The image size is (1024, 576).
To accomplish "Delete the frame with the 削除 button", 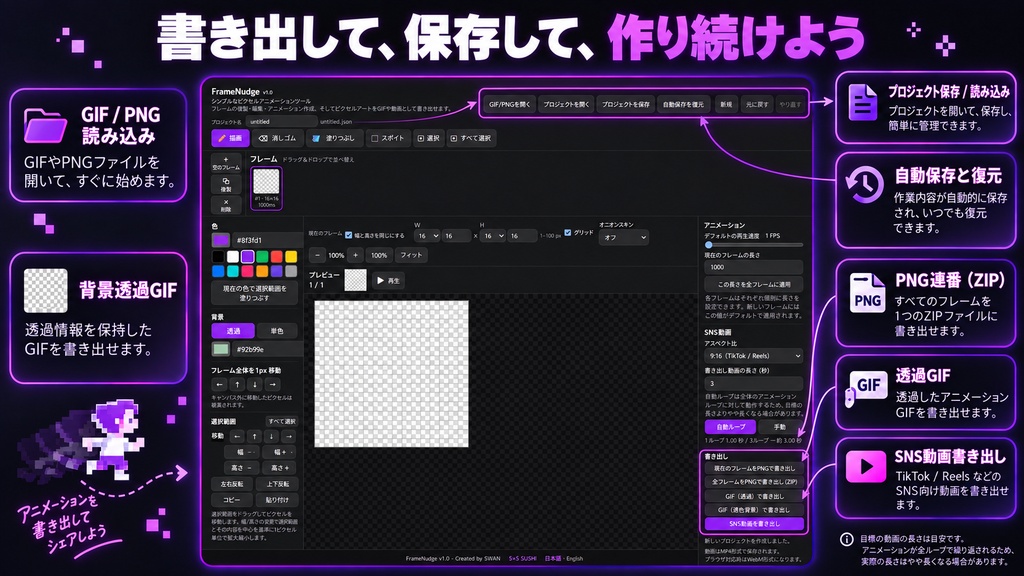I will (x=226, y=206).
